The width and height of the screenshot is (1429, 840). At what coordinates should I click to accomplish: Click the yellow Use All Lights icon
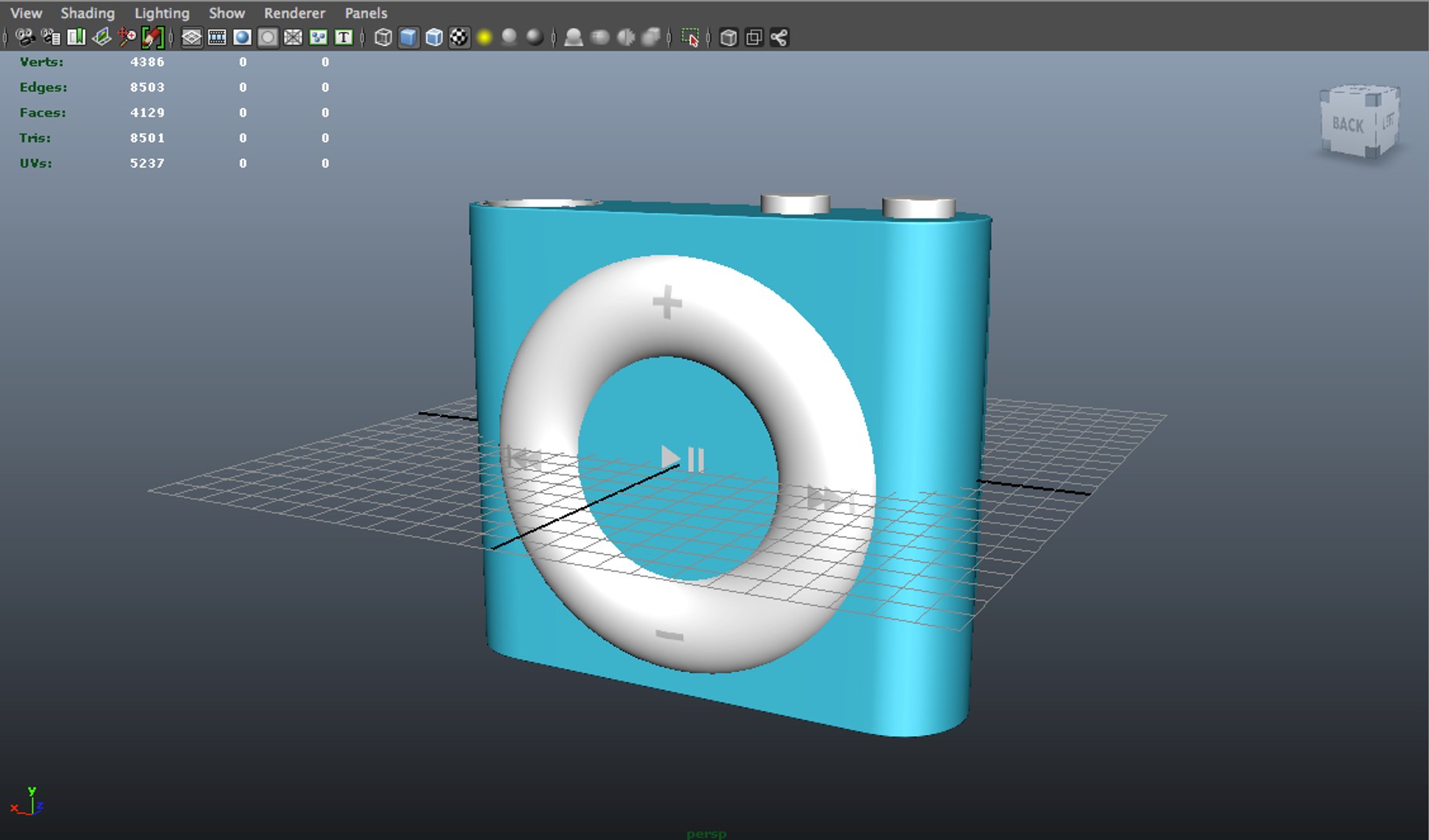(x=485, y=37)
